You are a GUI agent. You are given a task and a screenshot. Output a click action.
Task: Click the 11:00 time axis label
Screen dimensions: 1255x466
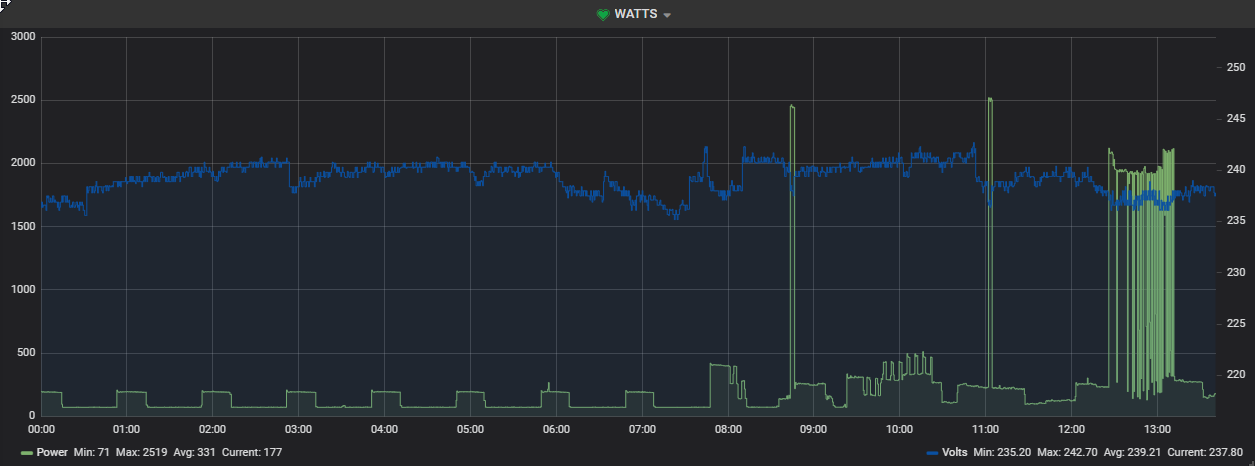985,429
